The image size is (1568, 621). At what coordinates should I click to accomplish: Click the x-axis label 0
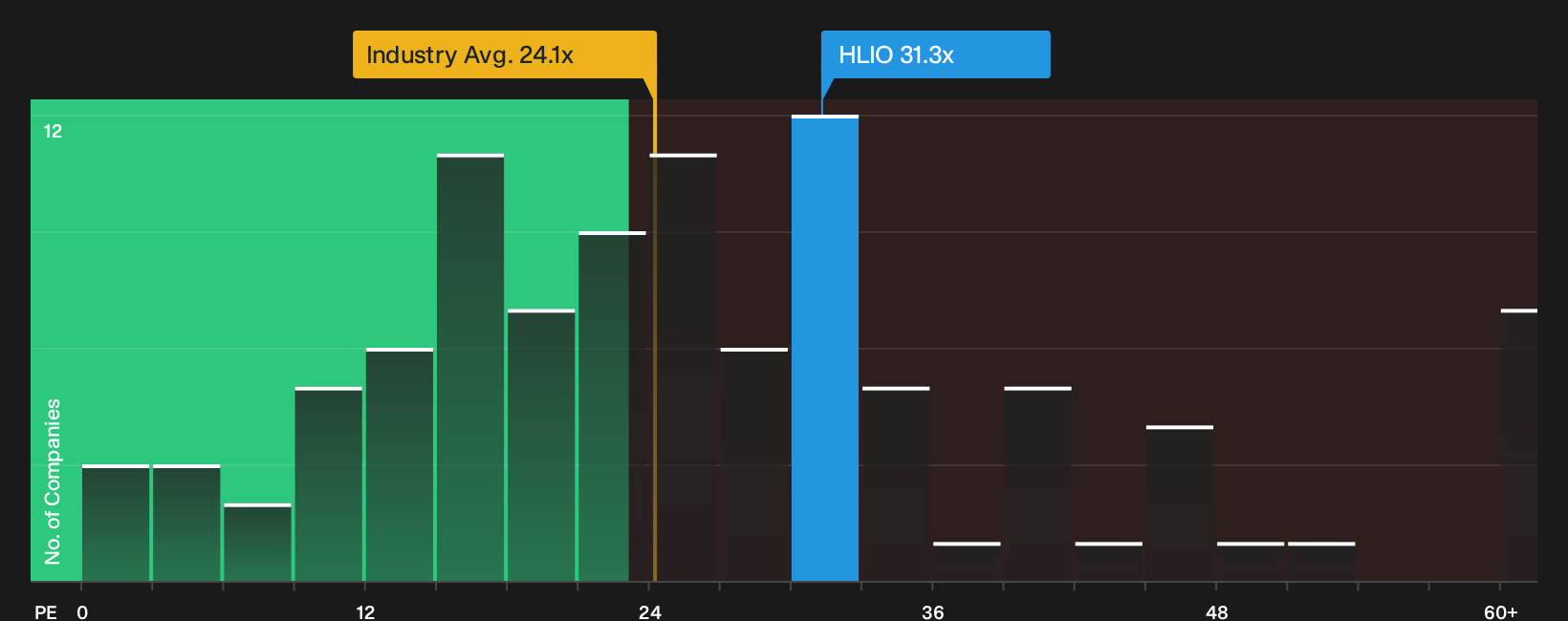(x=82, y=612)
